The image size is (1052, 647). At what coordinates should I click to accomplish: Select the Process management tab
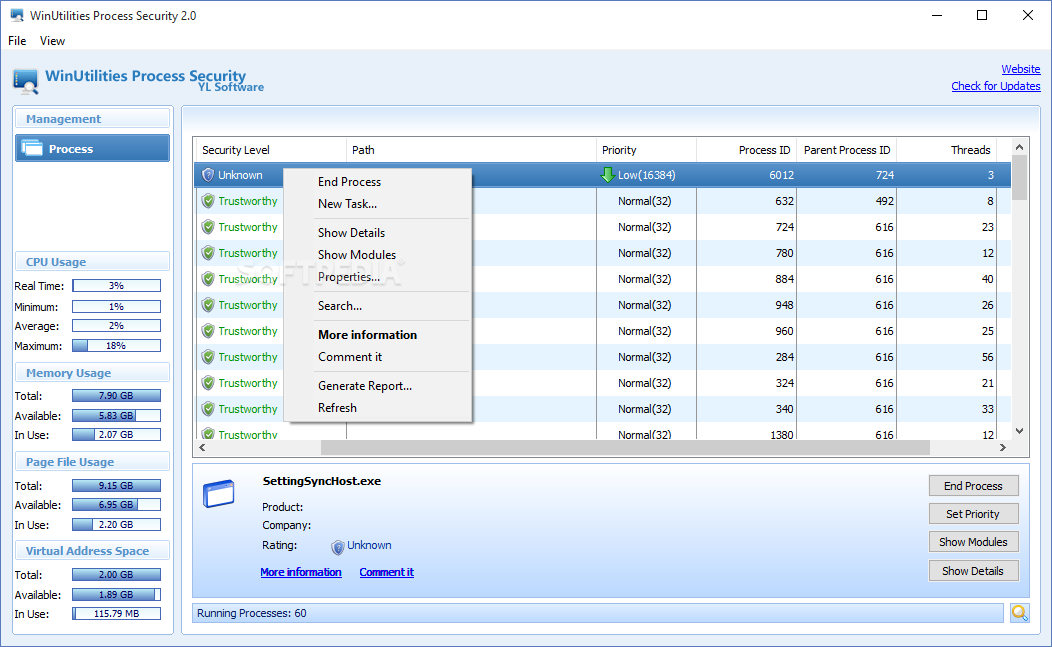pyautogui.click(x=93, y=148)
